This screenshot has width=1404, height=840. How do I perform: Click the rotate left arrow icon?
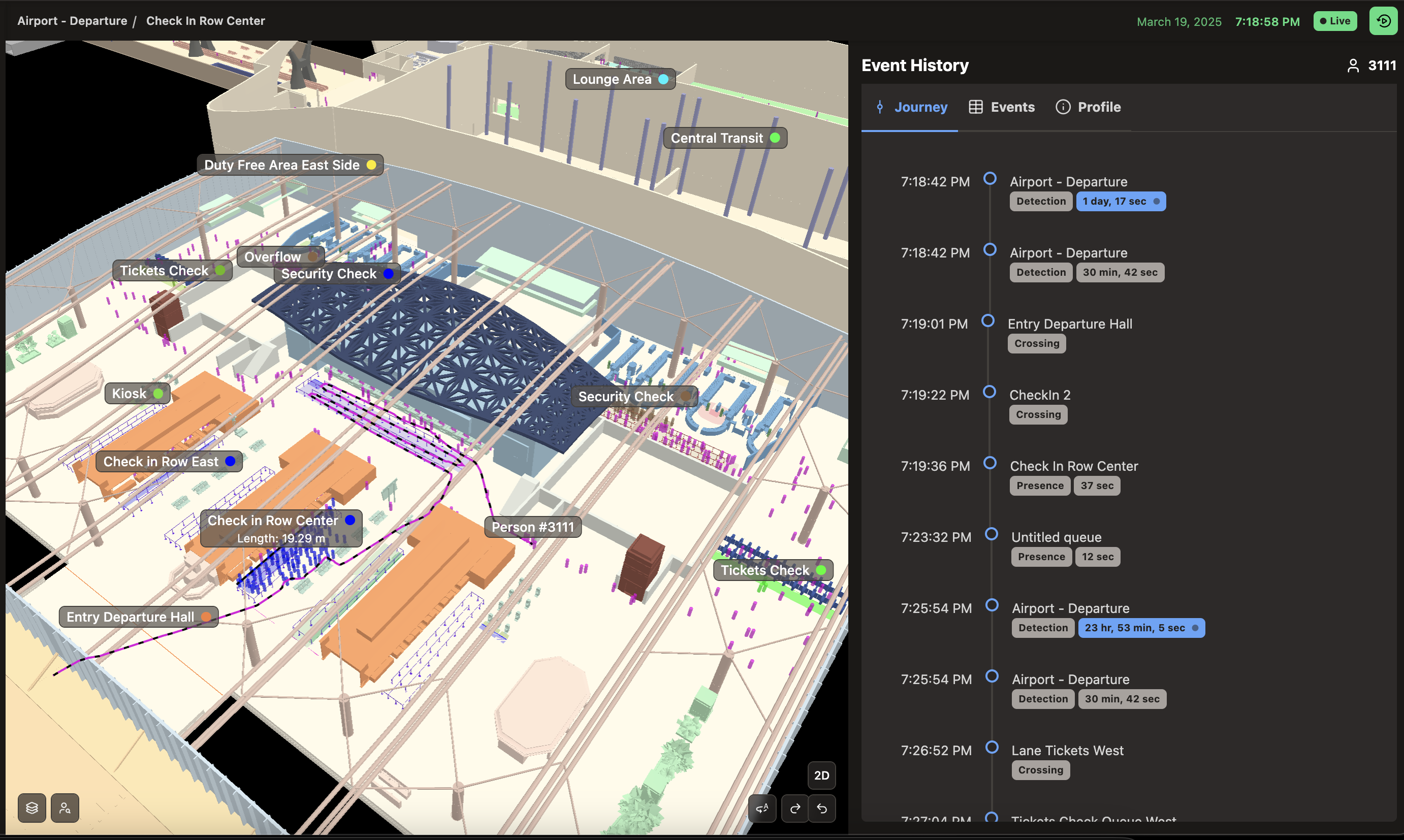(822, 809)
